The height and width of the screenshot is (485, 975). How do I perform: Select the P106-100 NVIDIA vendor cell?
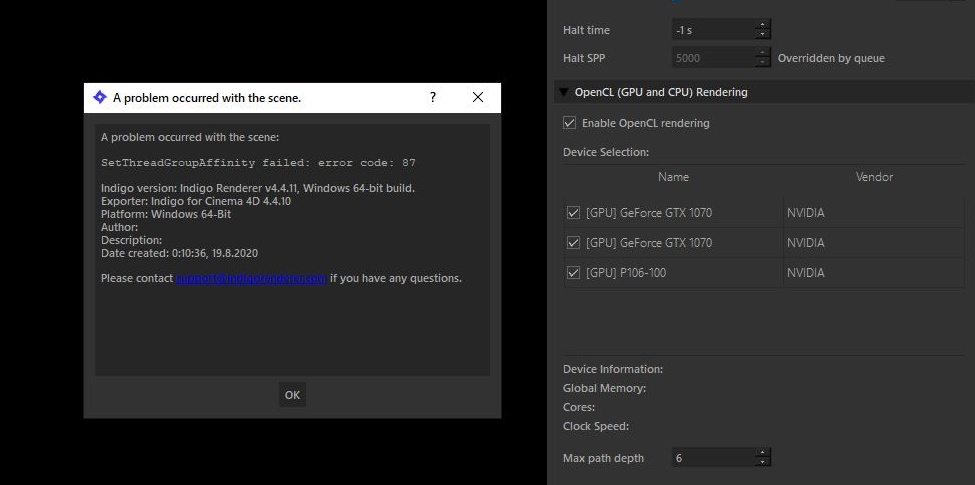click(873, 273)
